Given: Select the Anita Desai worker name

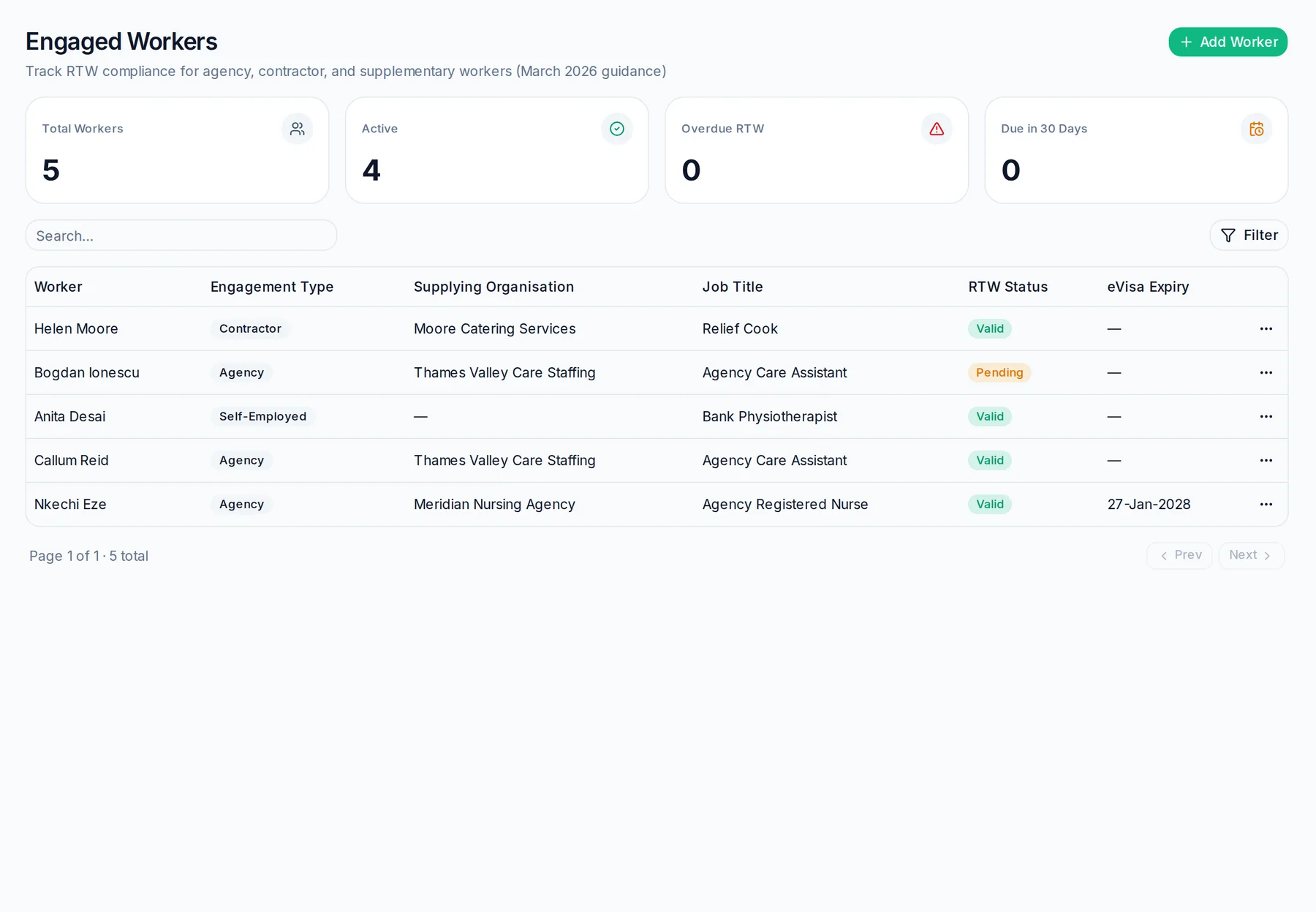Looking at the screenshot, I should [x=70, y=416].
